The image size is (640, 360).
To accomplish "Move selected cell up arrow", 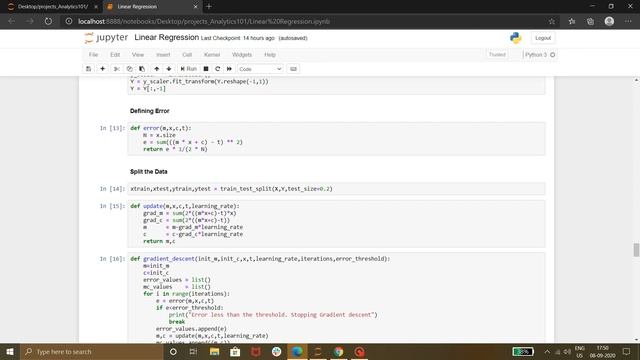I will point(156,69).
